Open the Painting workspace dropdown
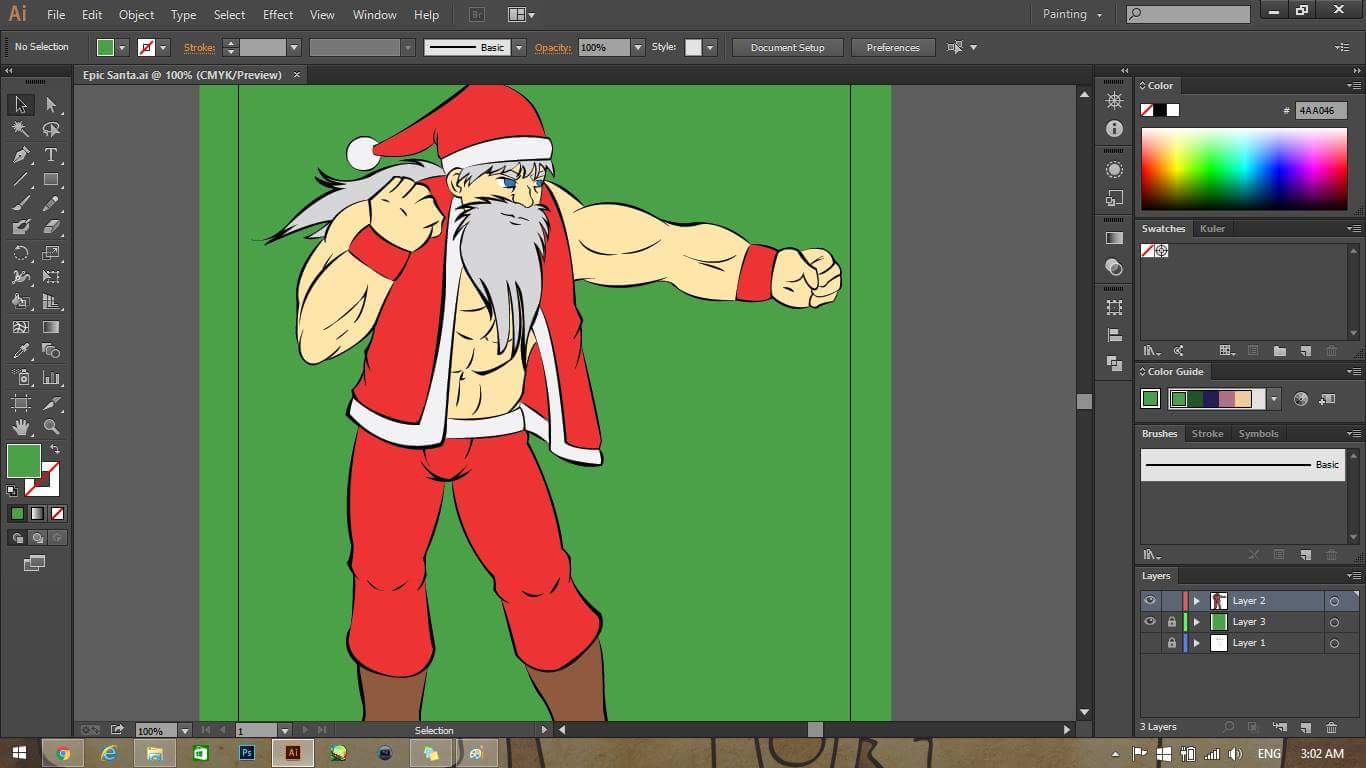1366x768 pixels. [1072, 14]
